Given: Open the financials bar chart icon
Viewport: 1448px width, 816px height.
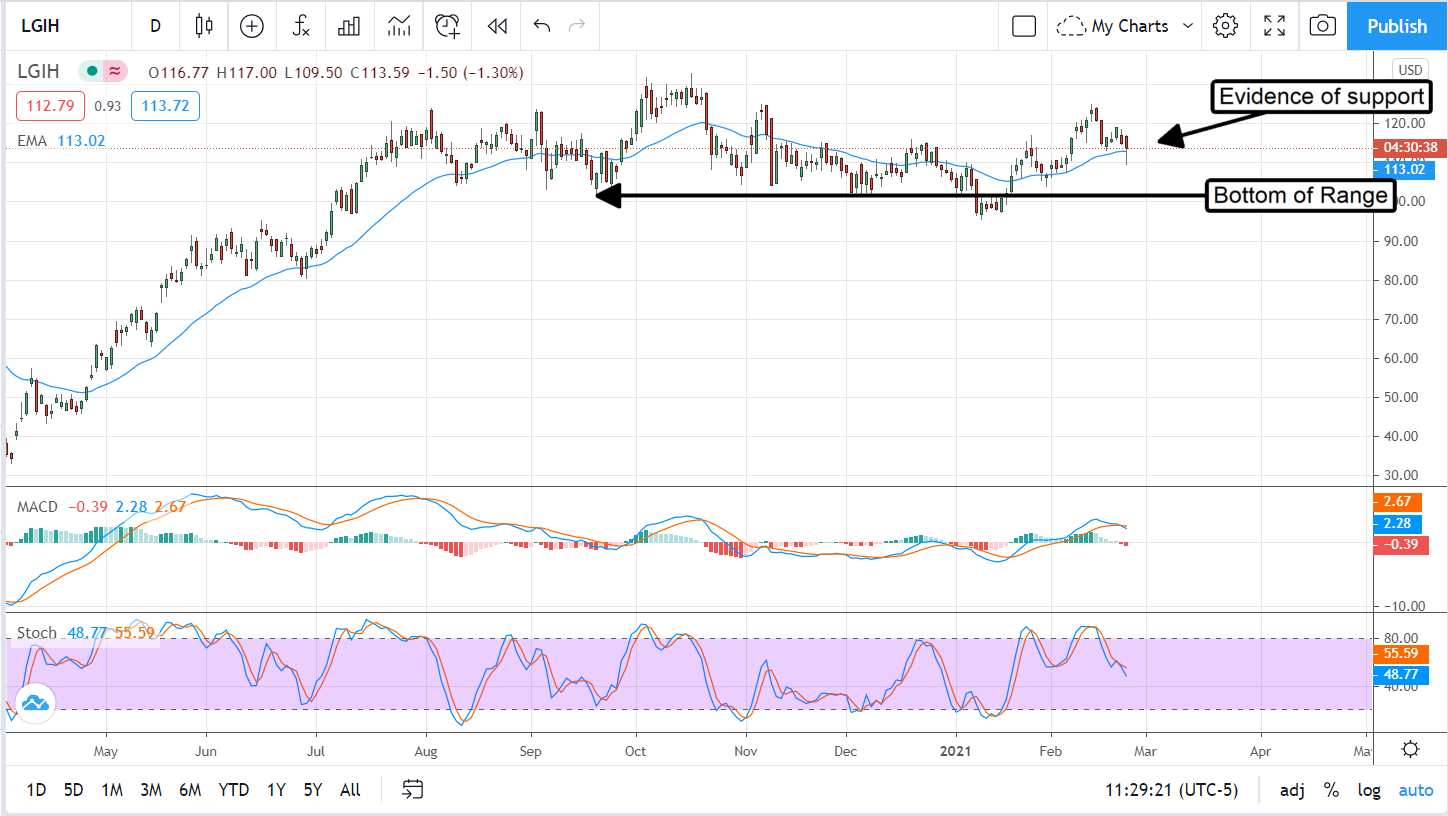Looking at the screenshot, I should (x=349, y=26).
